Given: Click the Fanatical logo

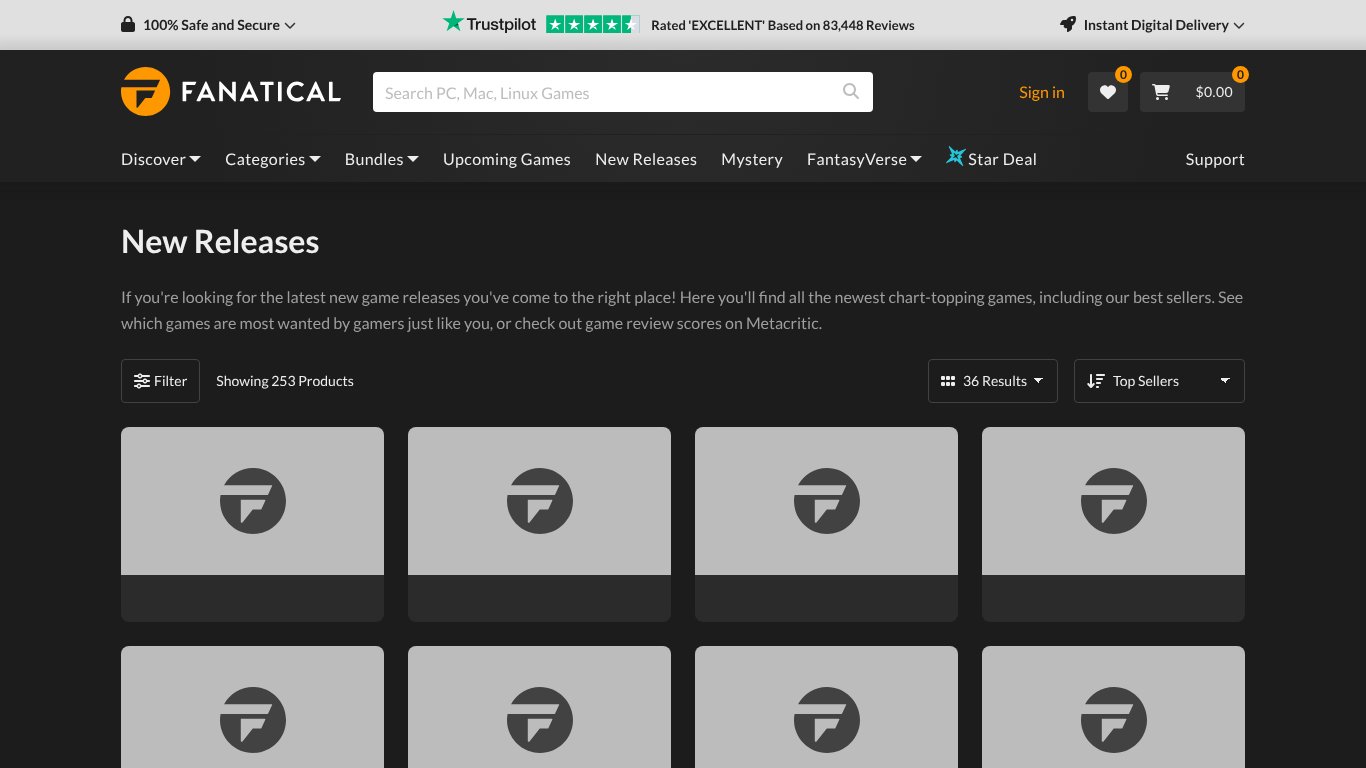Looking at the screenshot, I should tap(231, 92).
